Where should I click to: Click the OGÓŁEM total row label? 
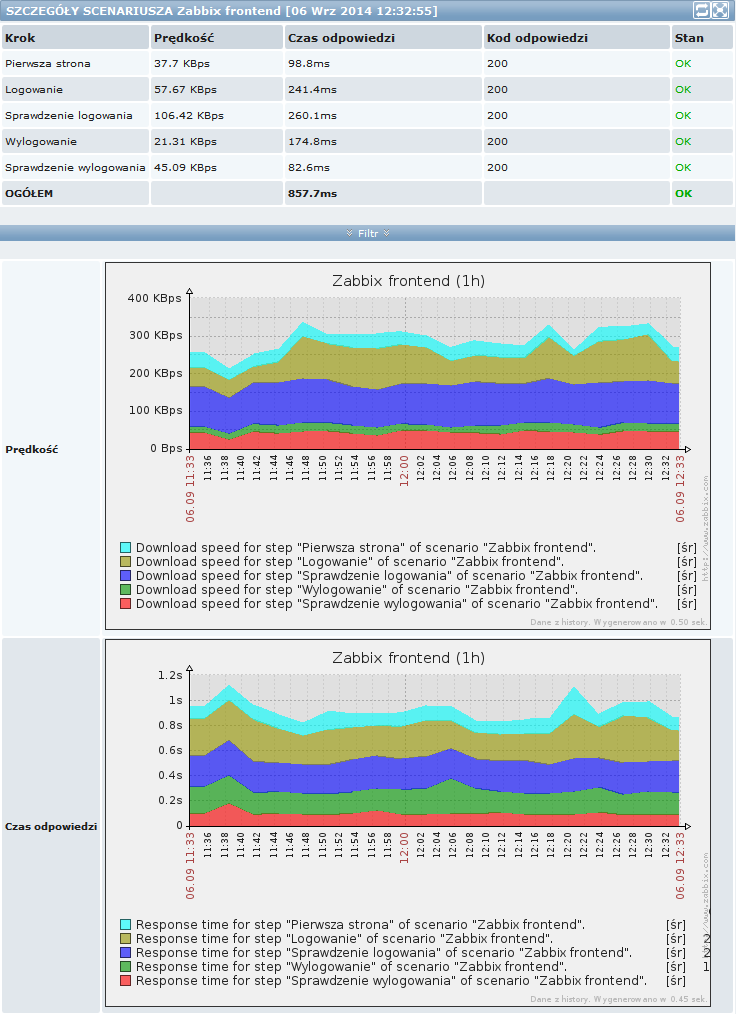29,193
